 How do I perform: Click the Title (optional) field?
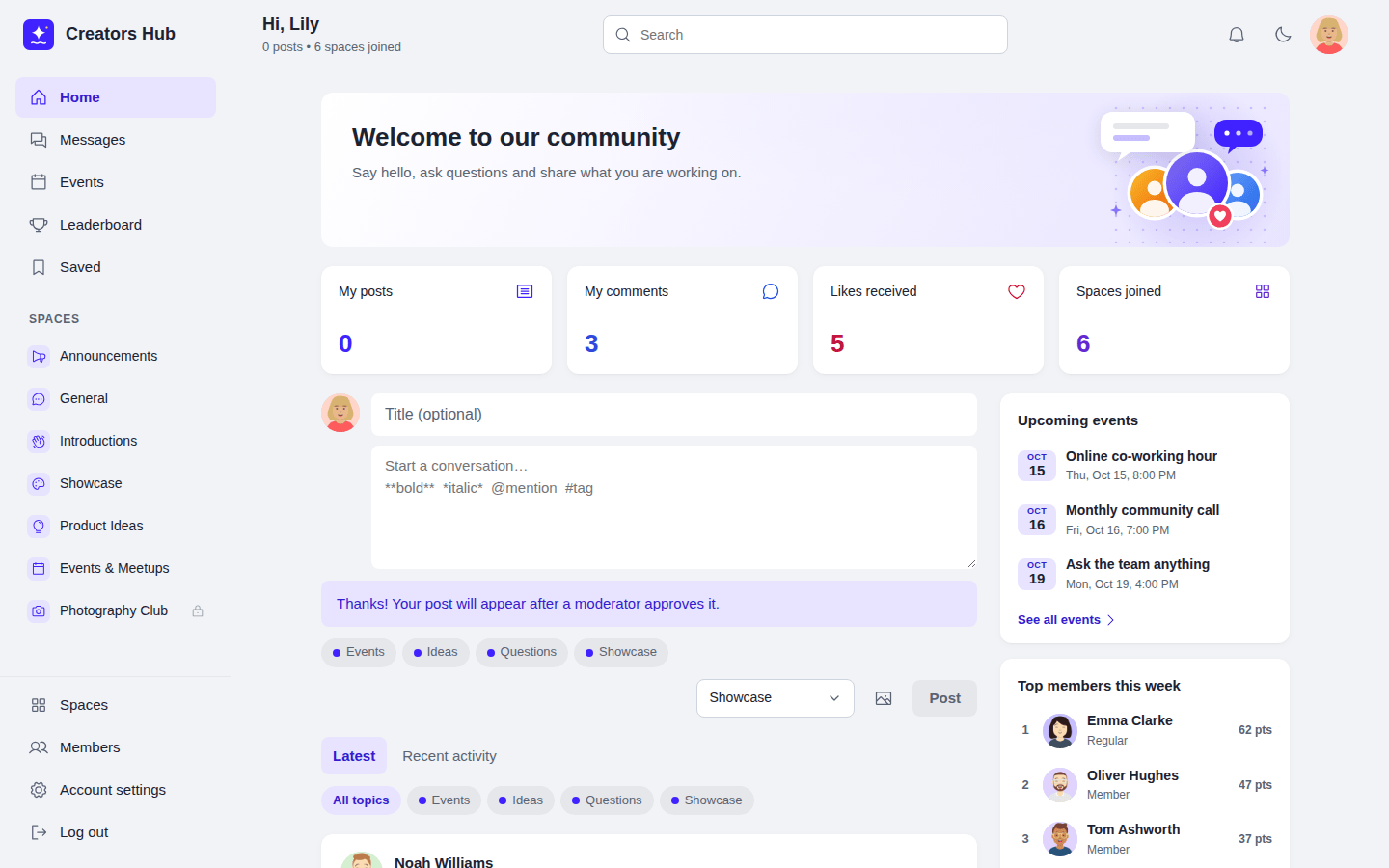[674, 415]
